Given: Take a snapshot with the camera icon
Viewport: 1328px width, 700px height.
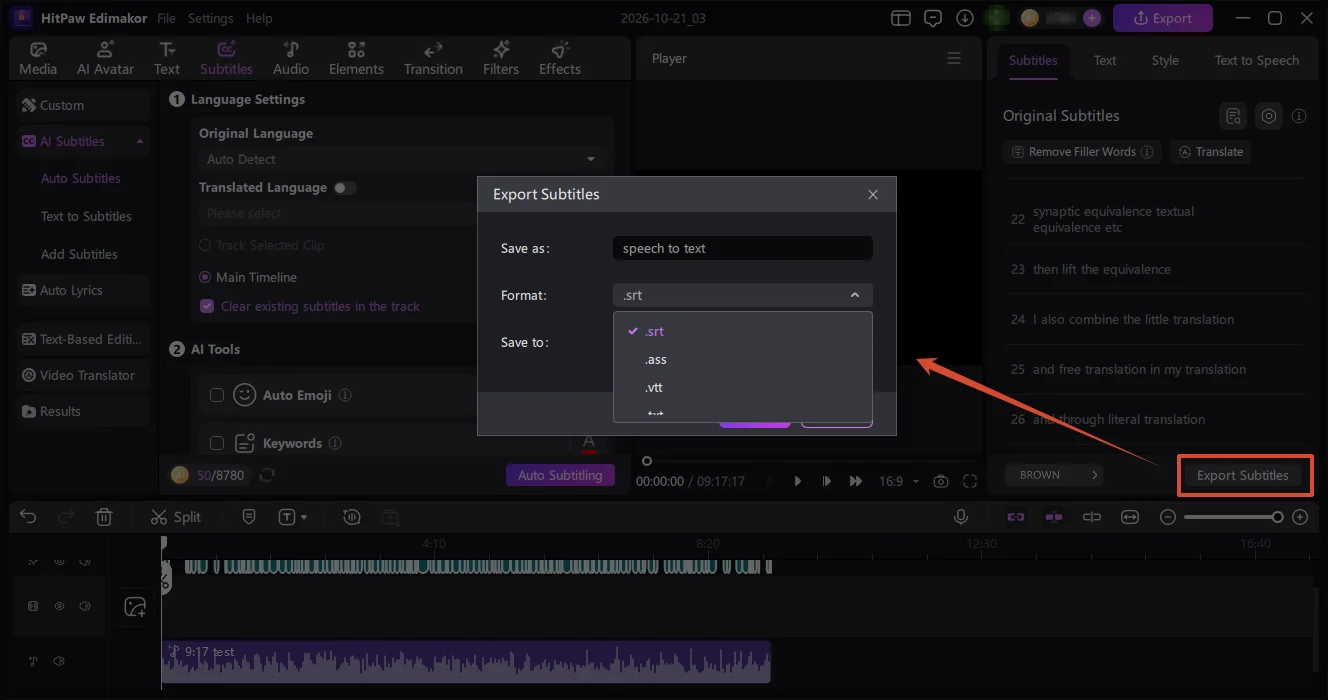Looking at the screenshot, I should click(x=941, y=481).
